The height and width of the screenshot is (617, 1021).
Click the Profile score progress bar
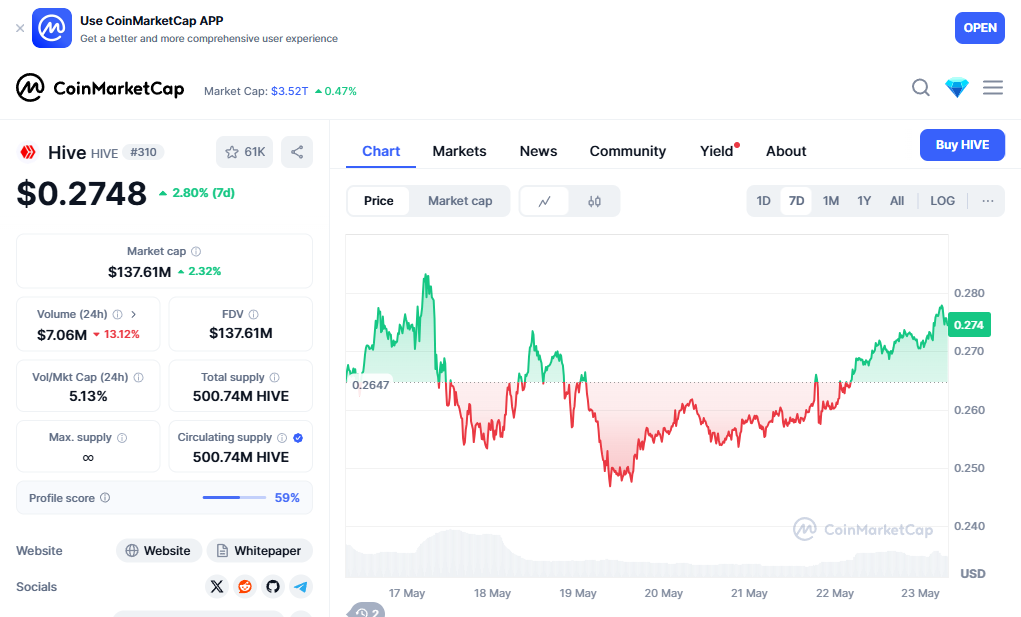click(234, 497)
